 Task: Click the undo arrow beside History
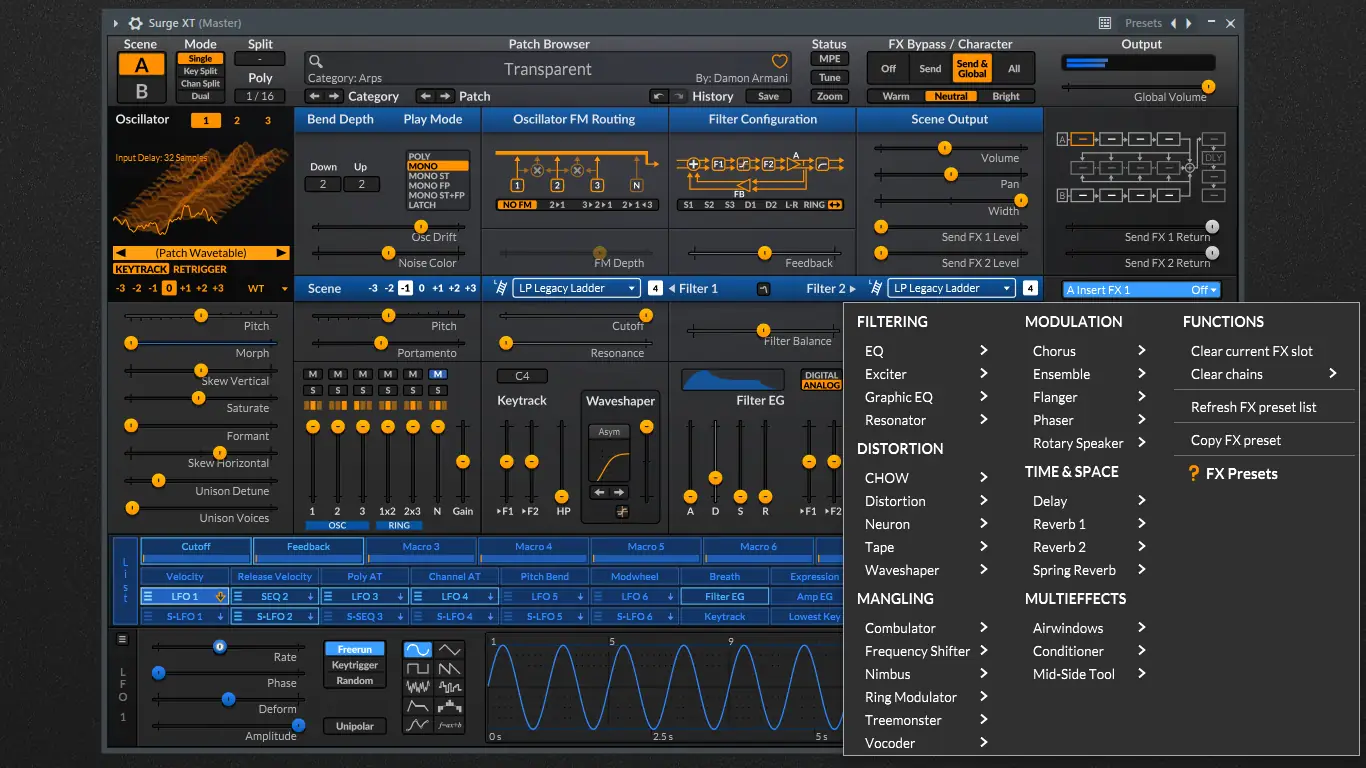(x=658, y=96)
